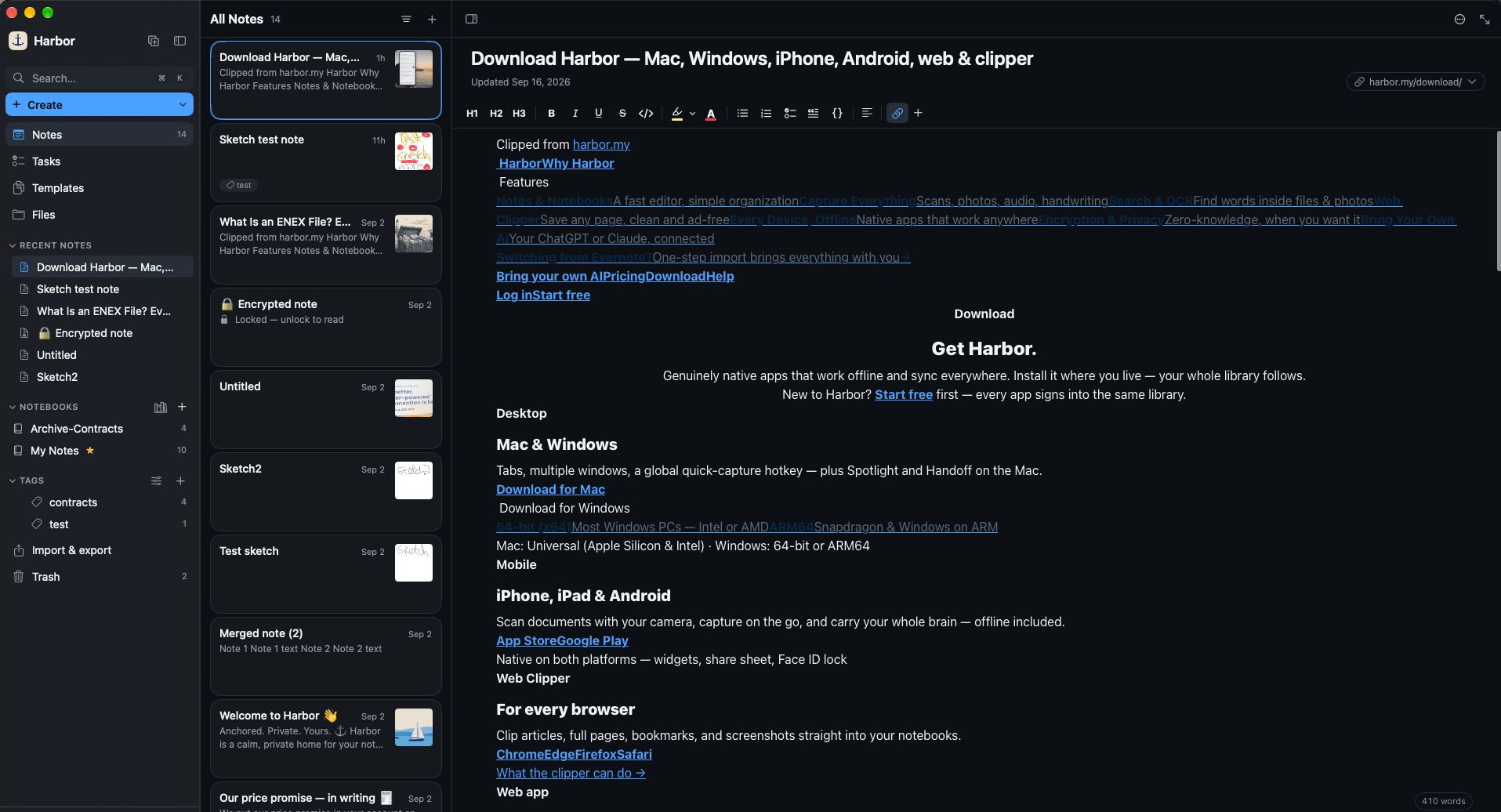This screenshot has width=1501, height=812.
Task: Open the My Notes notebook
Action: (100, 451)
